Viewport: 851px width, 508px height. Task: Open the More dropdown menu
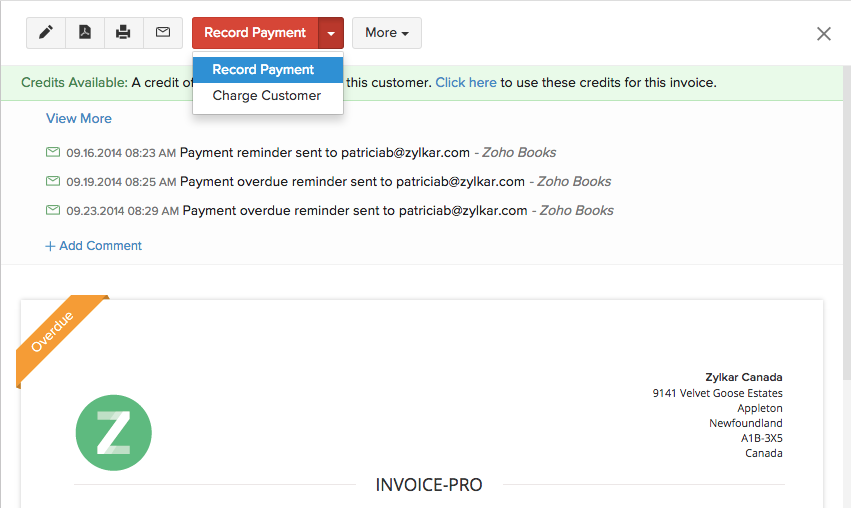387,33
